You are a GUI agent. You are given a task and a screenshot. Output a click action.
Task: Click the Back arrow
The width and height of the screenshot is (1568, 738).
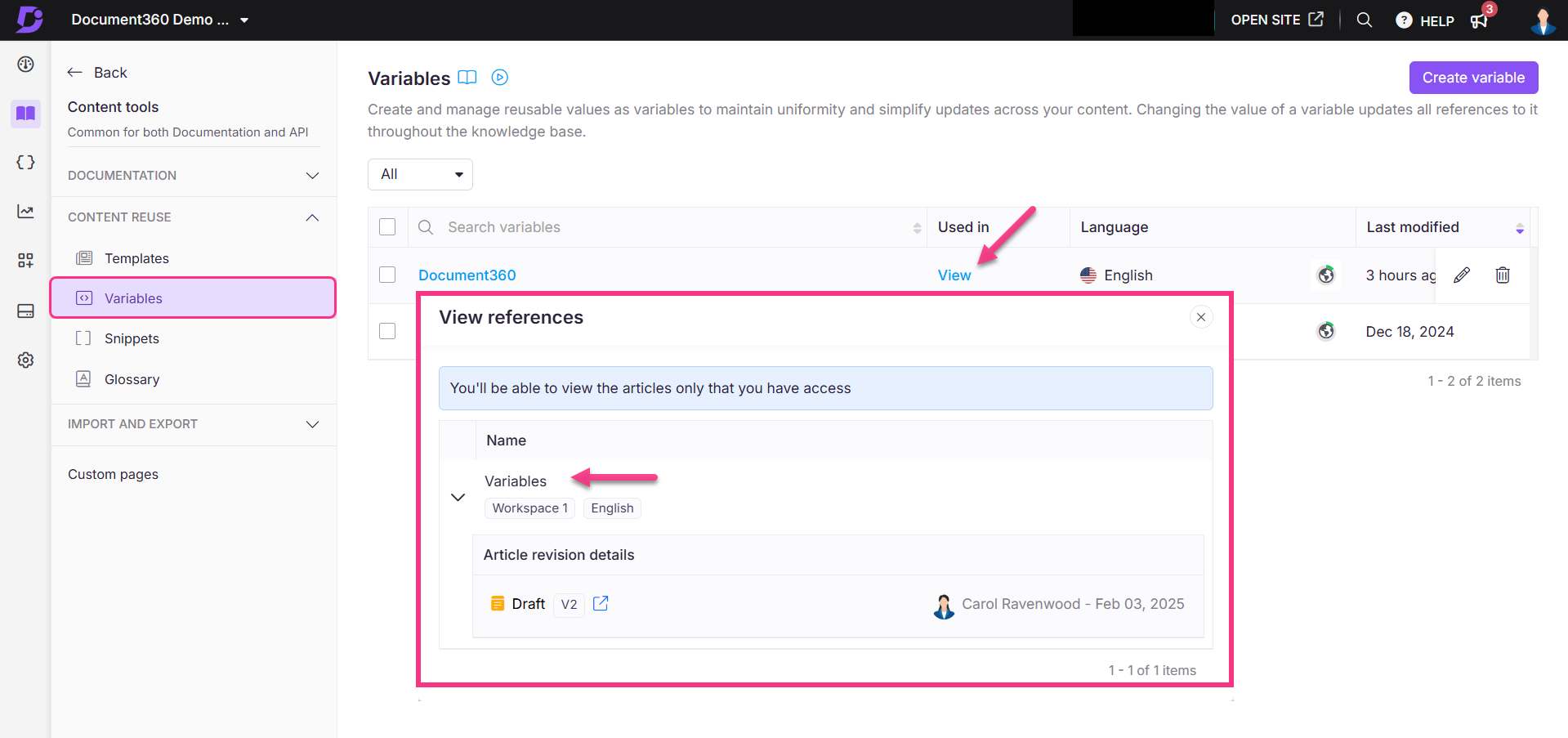pos(75,73)
